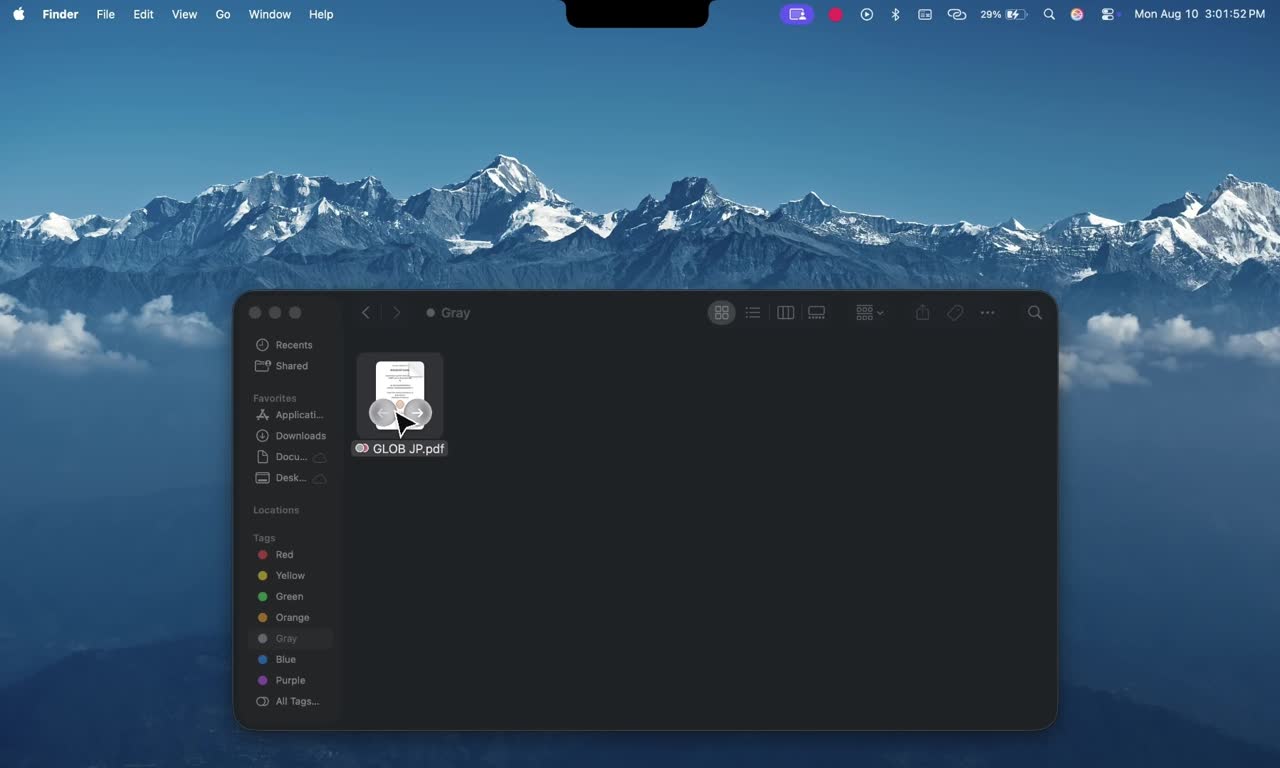Select the GLOB JP.pdf file name
The height and width of the screenshot is (768, 1280).
(408, 449)
